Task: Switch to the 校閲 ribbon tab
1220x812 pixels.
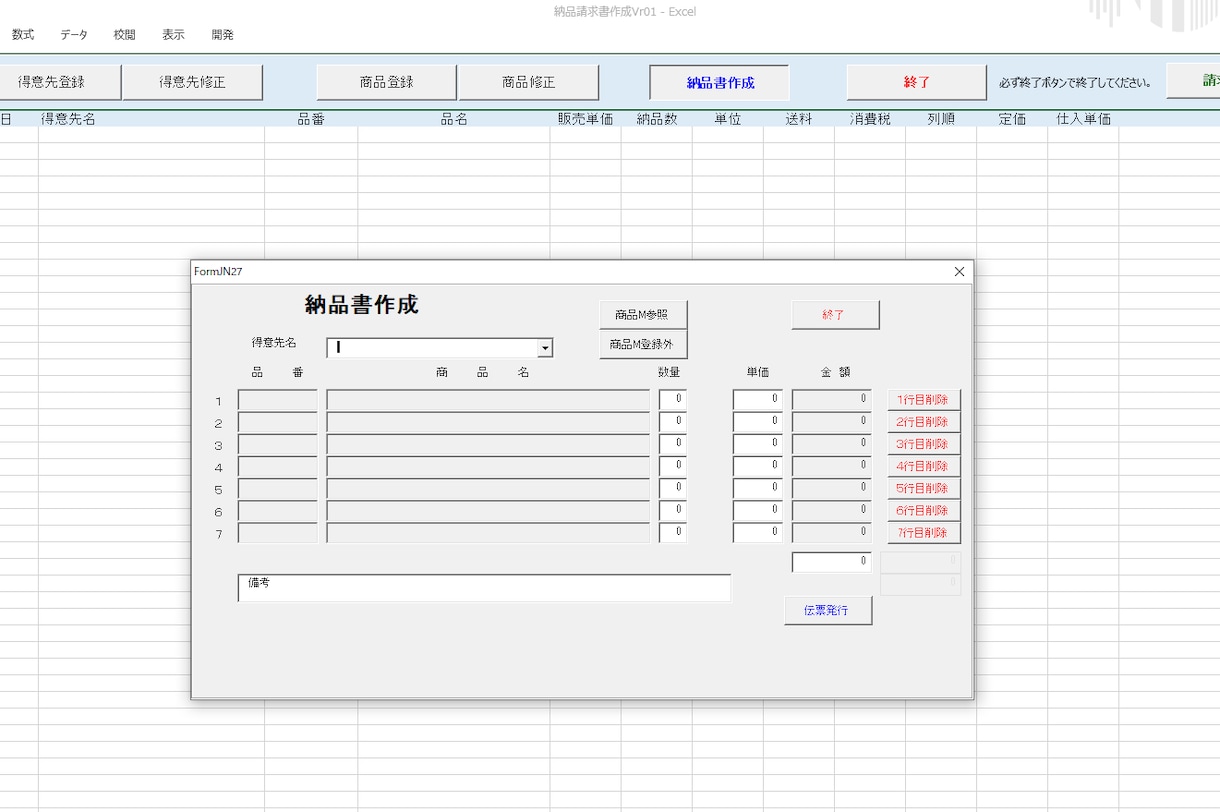Action: click(x=124, y=34)
